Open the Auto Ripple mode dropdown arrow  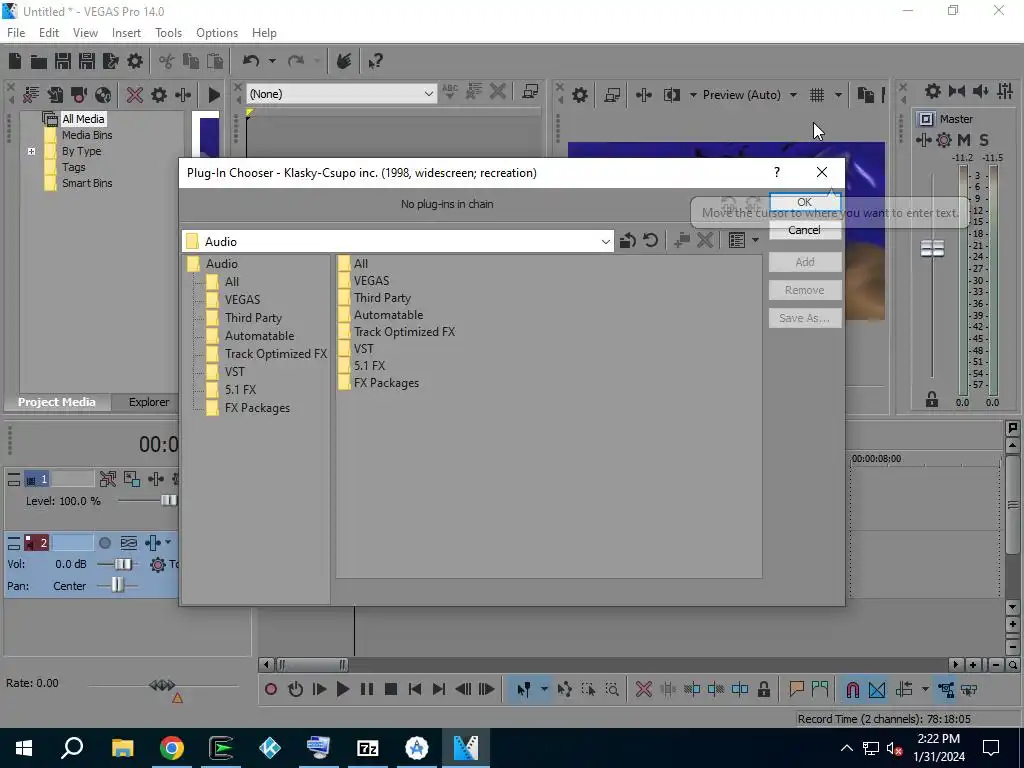925,689
